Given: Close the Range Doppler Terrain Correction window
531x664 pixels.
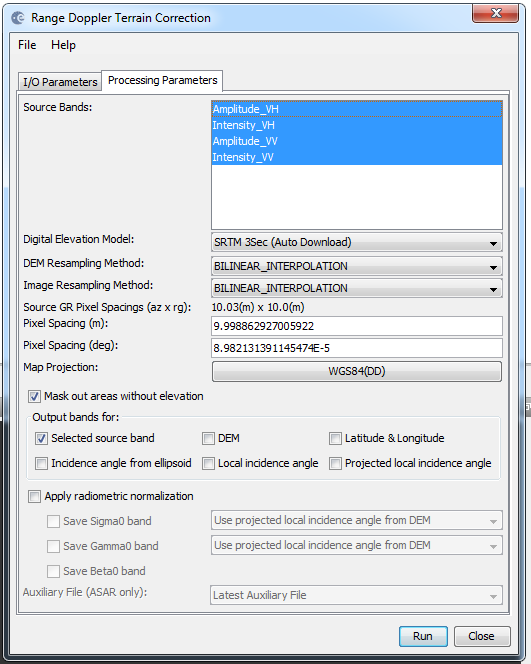Looking at the screenshot, I should point(495,14).
